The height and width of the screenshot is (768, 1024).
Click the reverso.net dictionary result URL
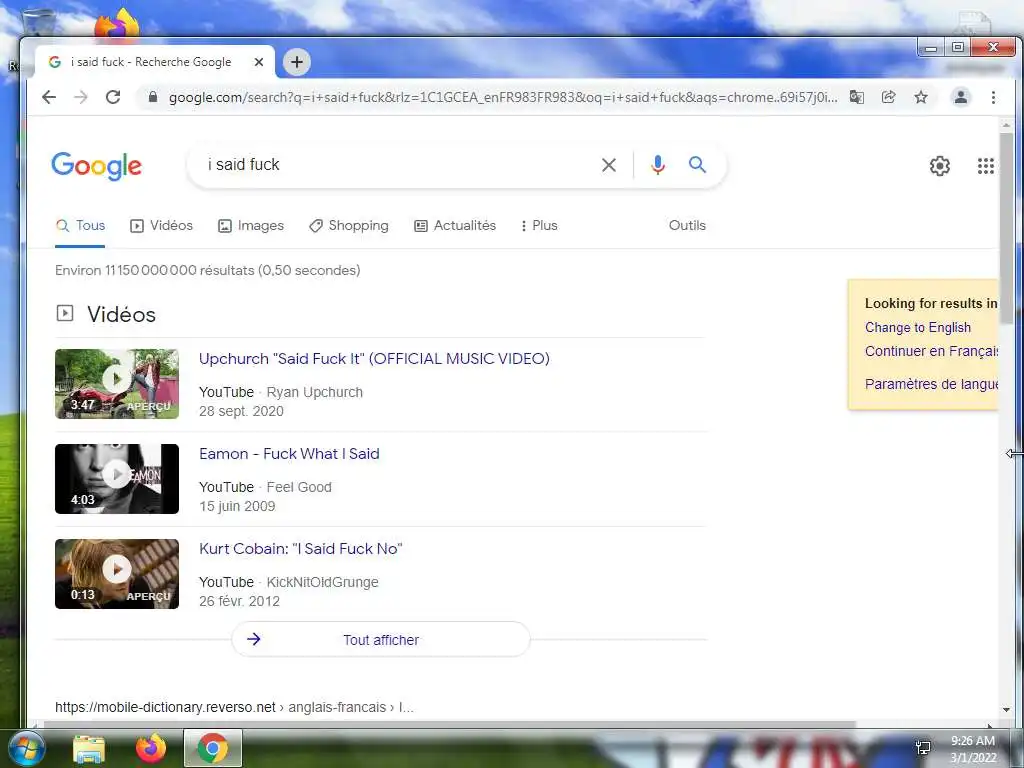(234, 707)
